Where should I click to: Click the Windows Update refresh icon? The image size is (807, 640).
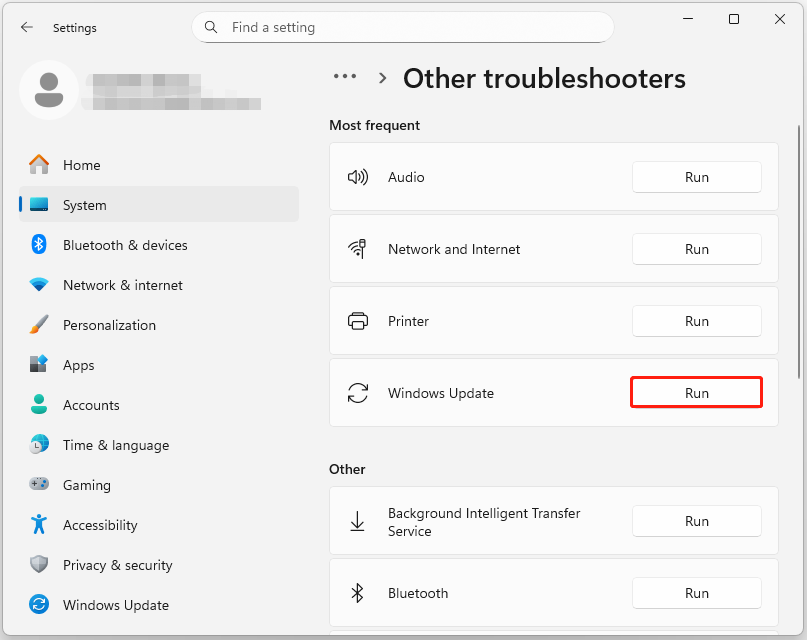pos(359,392)
